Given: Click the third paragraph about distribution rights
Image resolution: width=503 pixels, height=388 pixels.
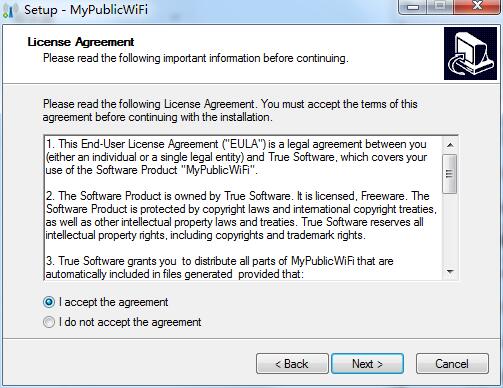Looking at the screenshot, I should 219,267.
